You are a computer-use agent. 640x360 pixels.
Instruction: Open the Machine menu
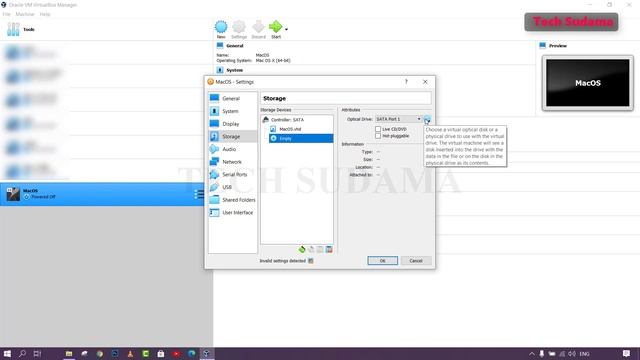[x=25, y=14]
